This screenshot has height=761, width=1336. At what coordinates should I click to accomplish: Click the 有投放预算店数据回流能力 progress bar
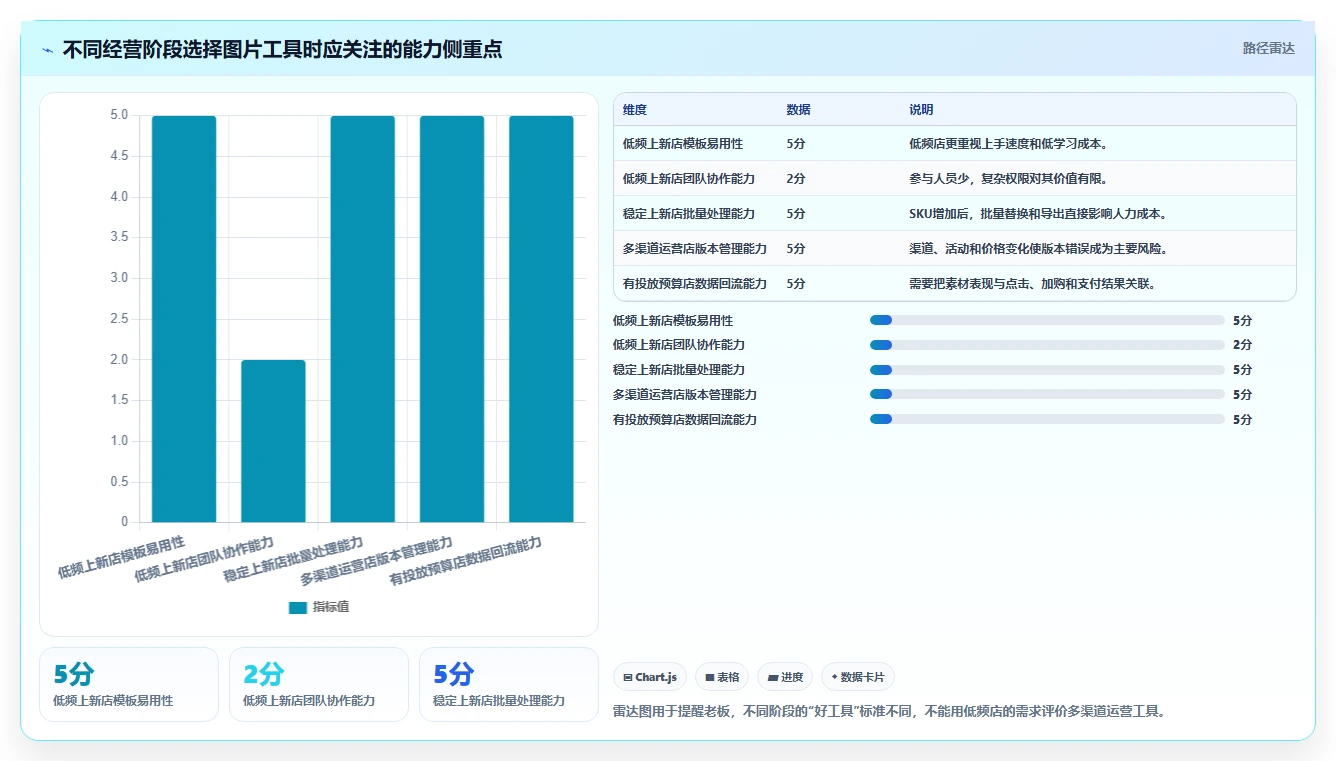tap(1047, 419)
